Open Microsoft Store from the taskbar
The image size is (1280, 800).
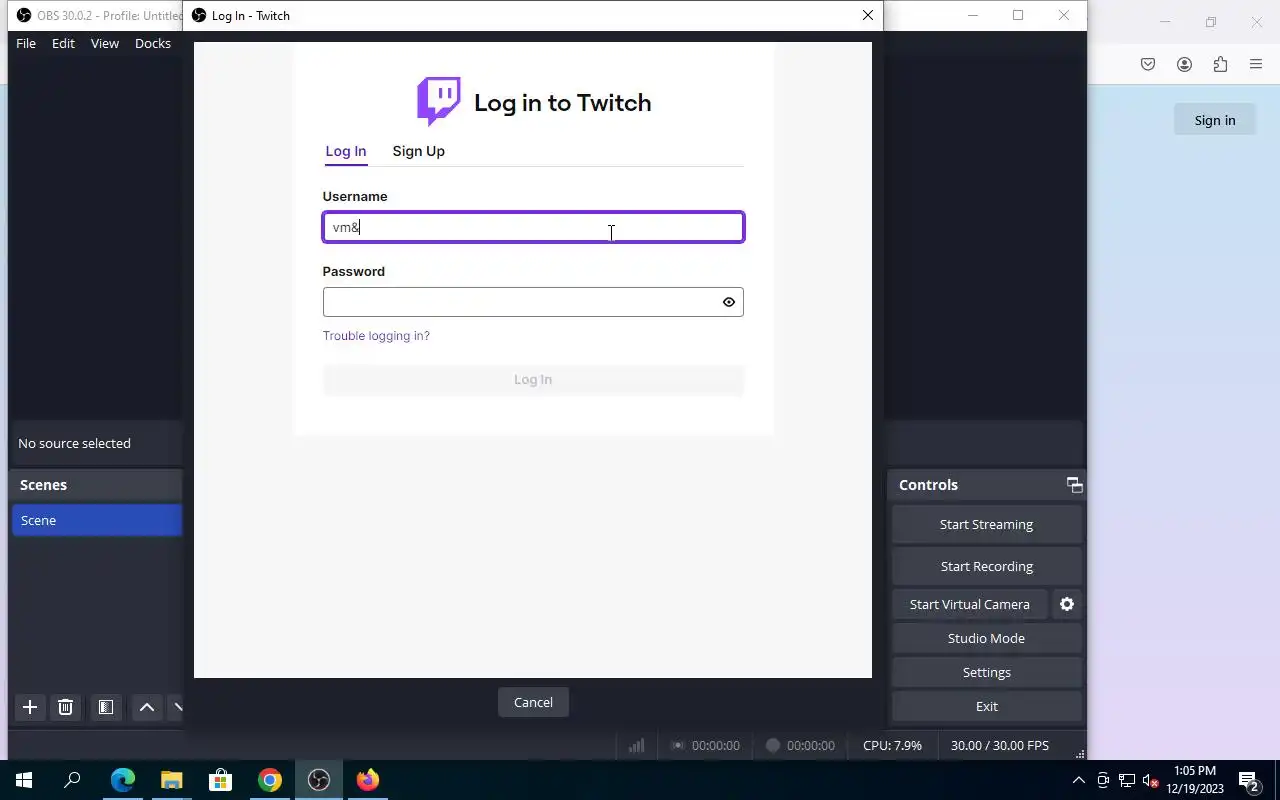point(220,780)
